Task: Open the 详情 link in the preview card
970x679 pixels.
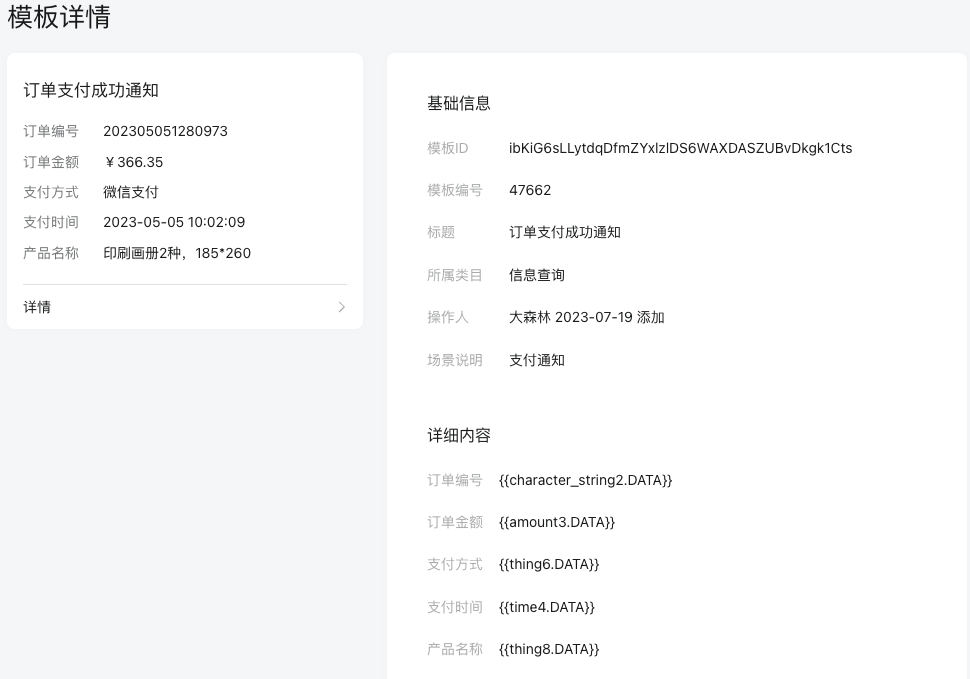Action: click(38, 307)
